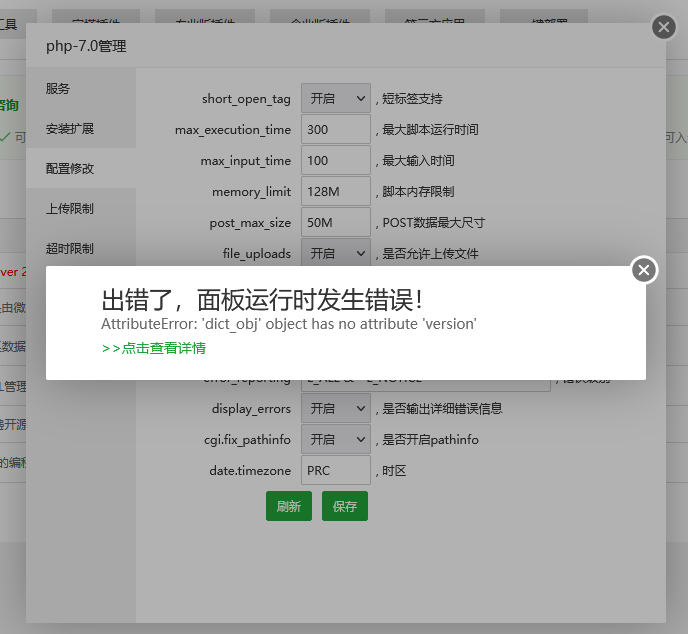Edit the max_execution_time field
The height and width of the screenshot is (634, 688).
click(x=336, y=129)
